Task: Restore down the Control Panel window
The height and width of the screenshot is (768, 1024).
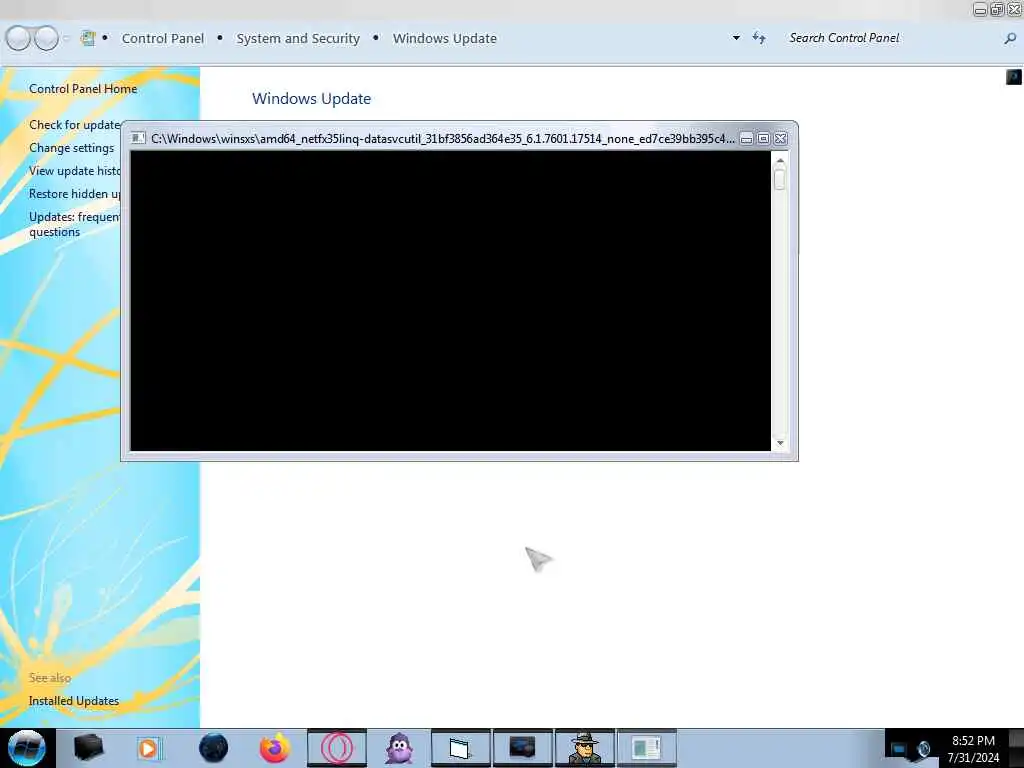Action: [997, 9]
